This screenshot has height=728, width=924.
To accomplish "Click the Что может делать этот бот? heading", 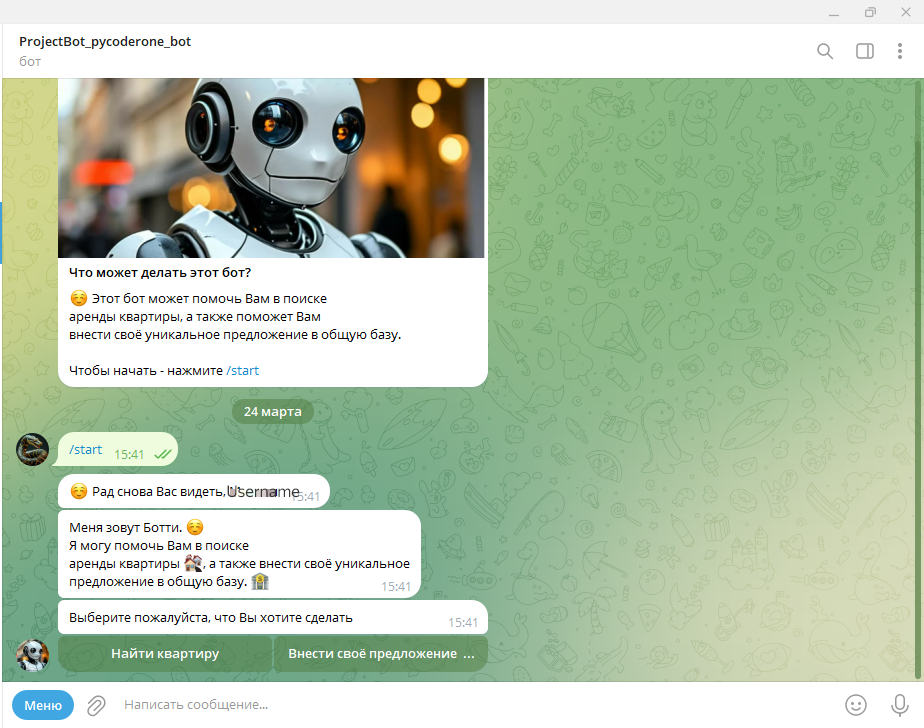I will [x=160, y=272].
